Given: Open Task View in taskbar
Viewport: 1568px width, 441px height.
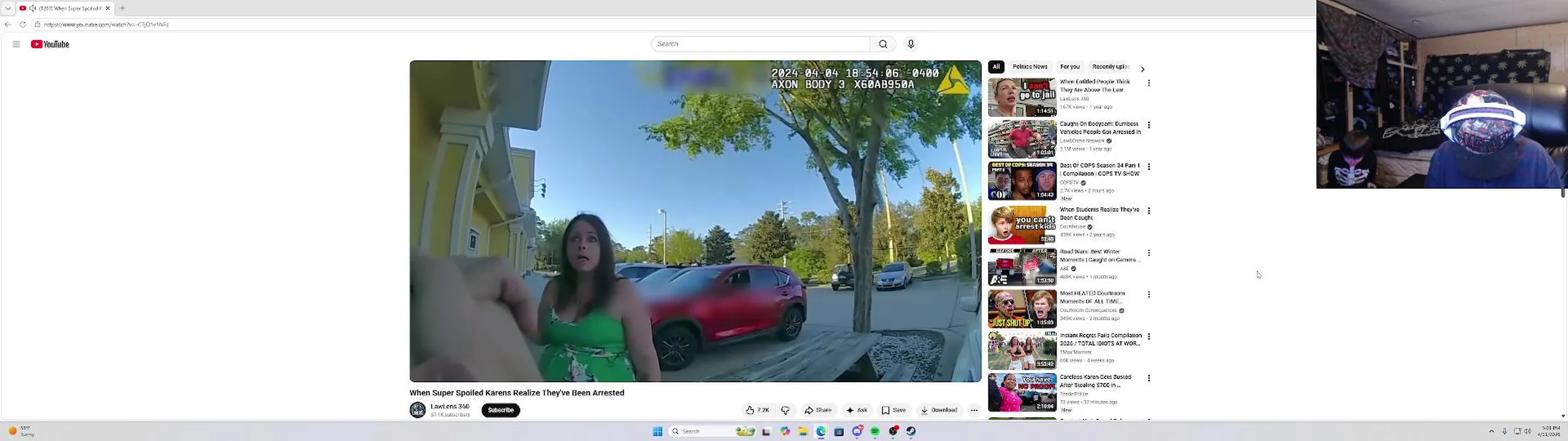Looking at the screenshot, I should tap(766, 432).
